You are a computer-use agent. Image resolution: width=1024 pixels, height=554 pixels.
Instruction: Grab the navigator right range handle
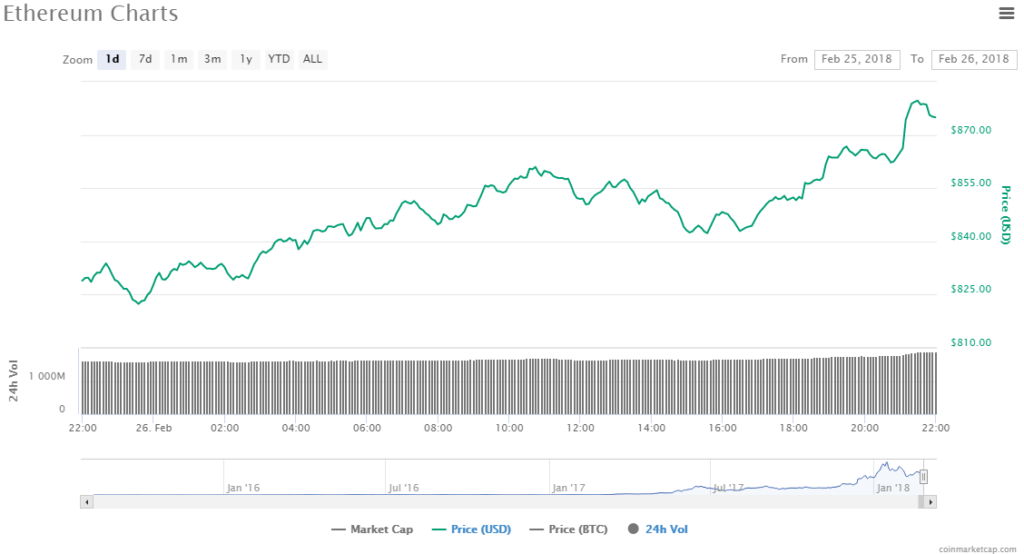[925, 477]
